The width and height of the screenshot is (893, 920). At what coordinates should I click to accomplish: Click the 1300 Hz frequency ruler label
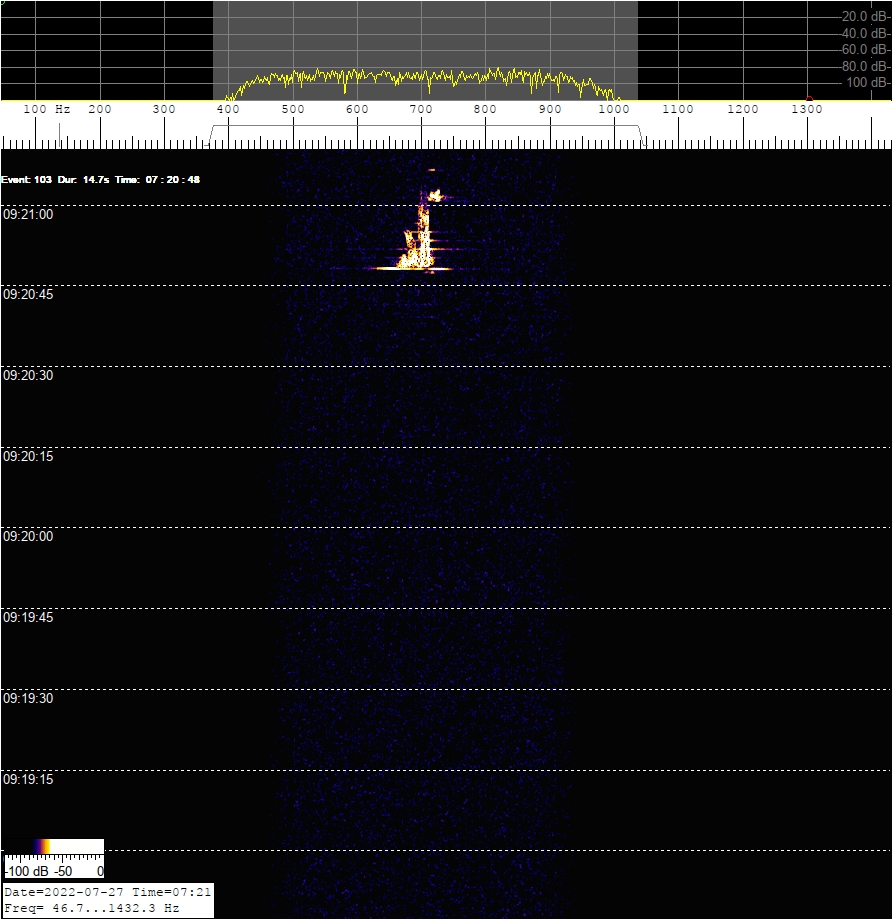pyautogui.click(x=807, y=109)
